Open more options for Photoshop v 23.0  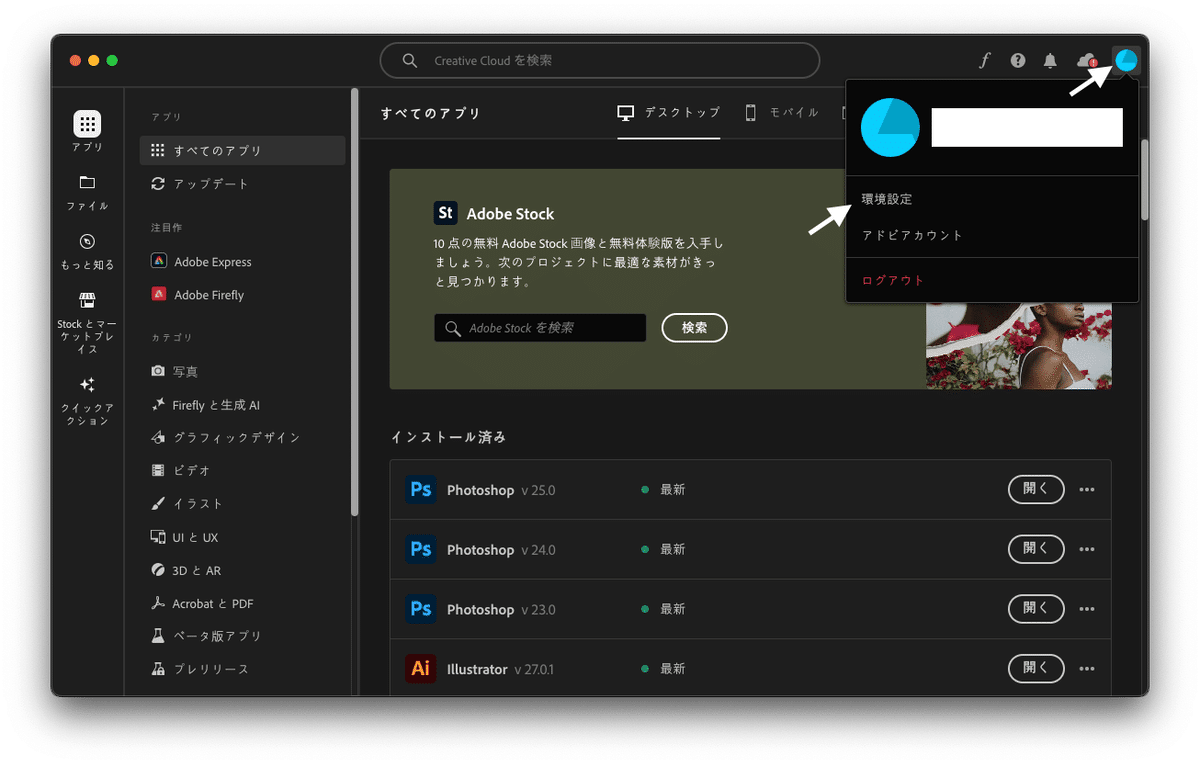1087,609
